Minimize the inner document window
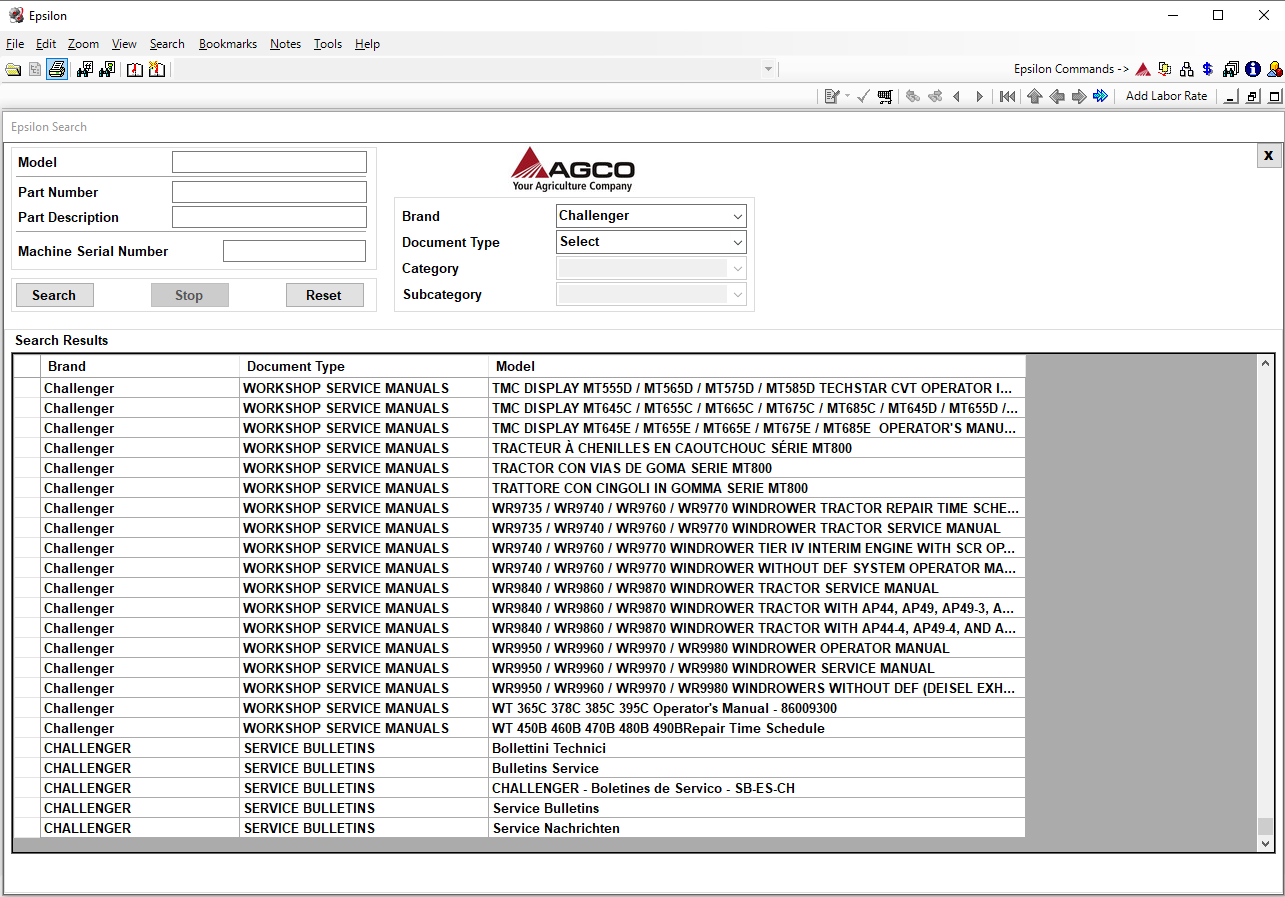 click(x=1230, y=96)
